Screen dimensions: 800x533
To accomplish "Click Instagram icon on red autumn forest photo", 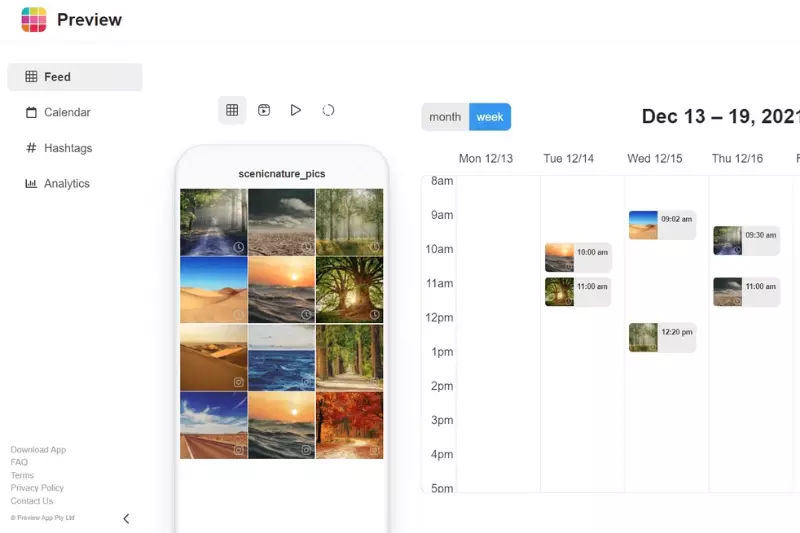I will pyautogui.click(x=374, y=450).
